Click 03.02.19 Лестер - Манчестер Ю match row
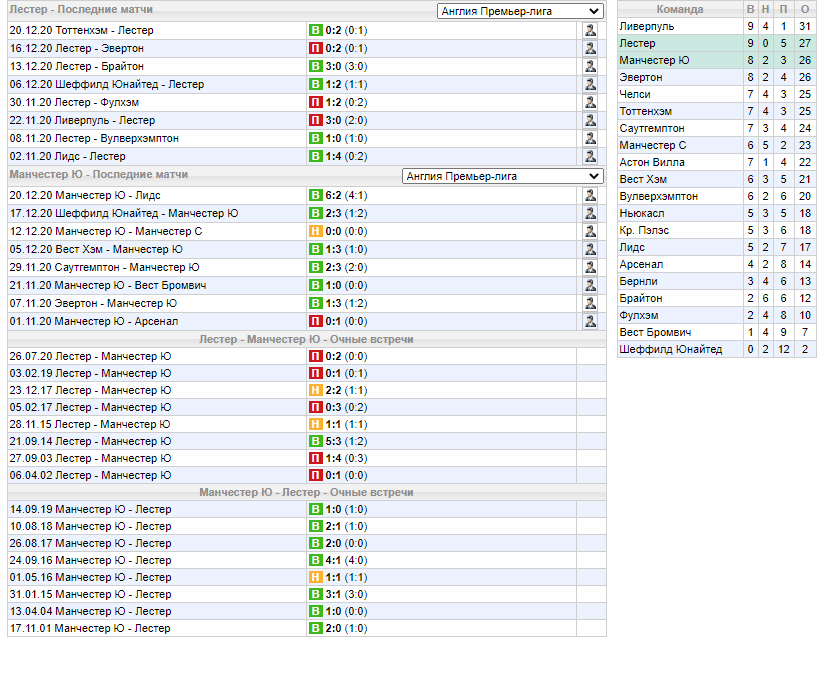828x684 pixels. pos(307,373)
